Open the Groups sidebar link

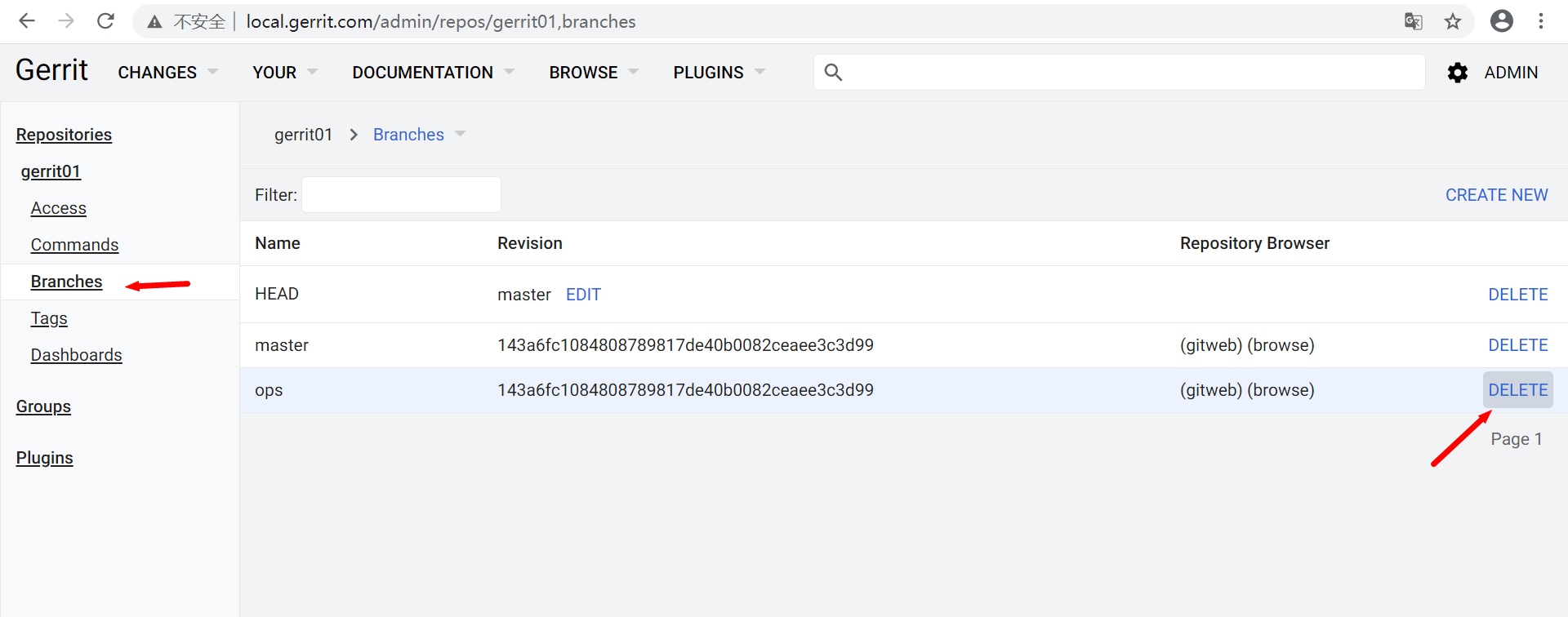point(43,406)
